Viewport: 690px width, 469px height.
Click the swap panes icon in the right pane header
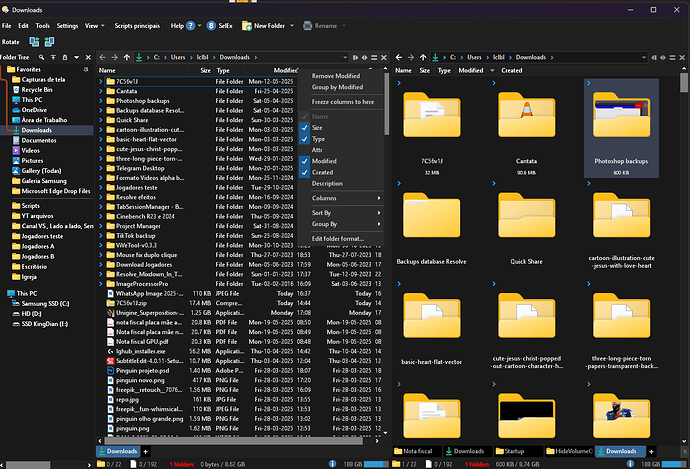point(663,58)
